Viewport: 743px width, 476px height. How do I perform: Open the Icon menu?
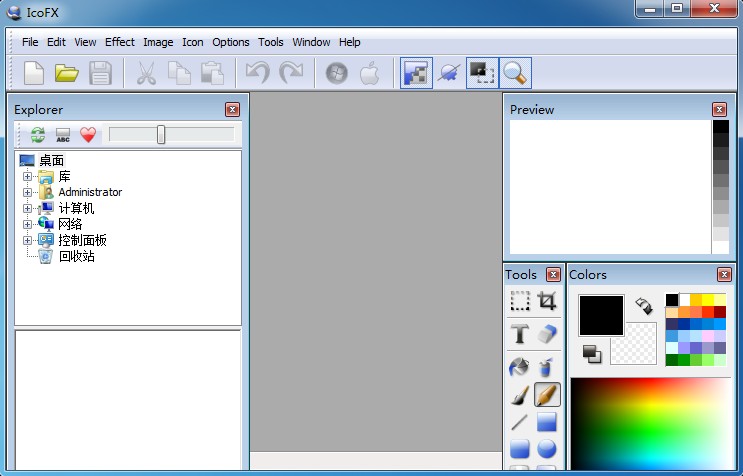coord(193,42)
